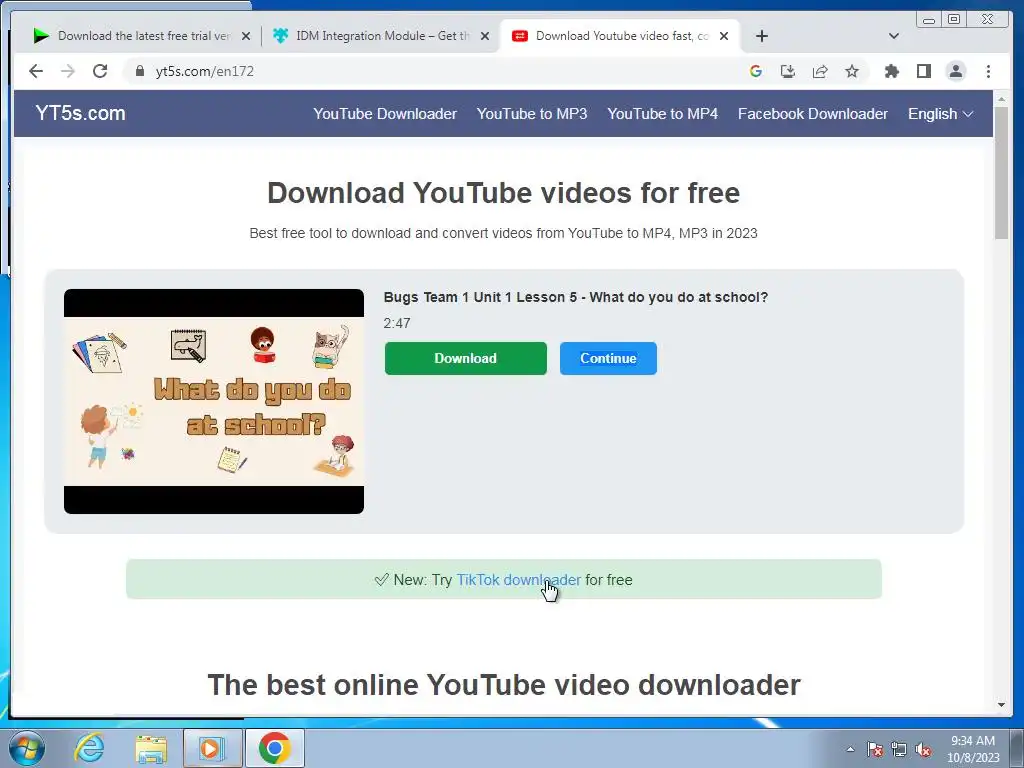This screenshot has height=768, width=1024.
Task: Toggle the Chrome side panel icon
Action: tap(923, 71)
